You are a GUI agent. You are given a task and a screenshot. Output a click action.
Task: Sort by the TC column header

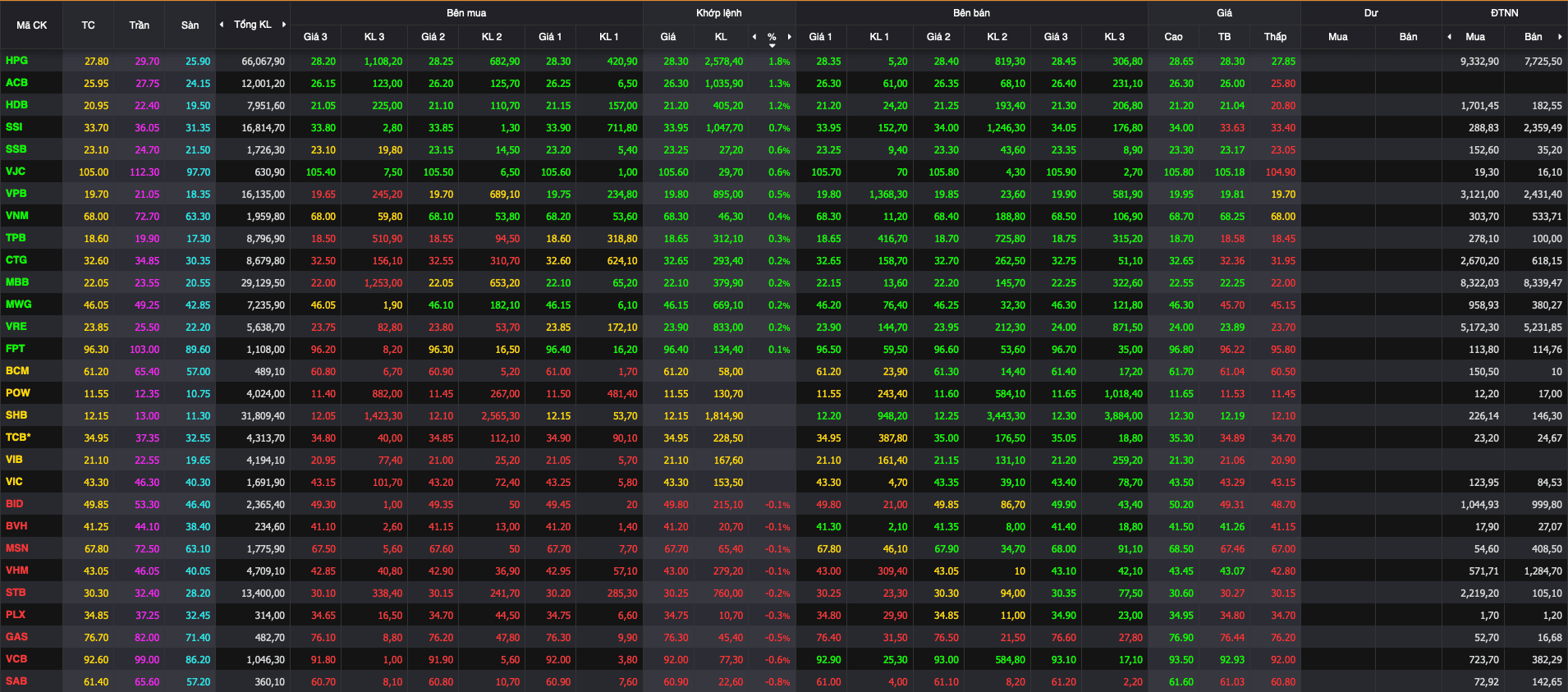coord(88,25)
